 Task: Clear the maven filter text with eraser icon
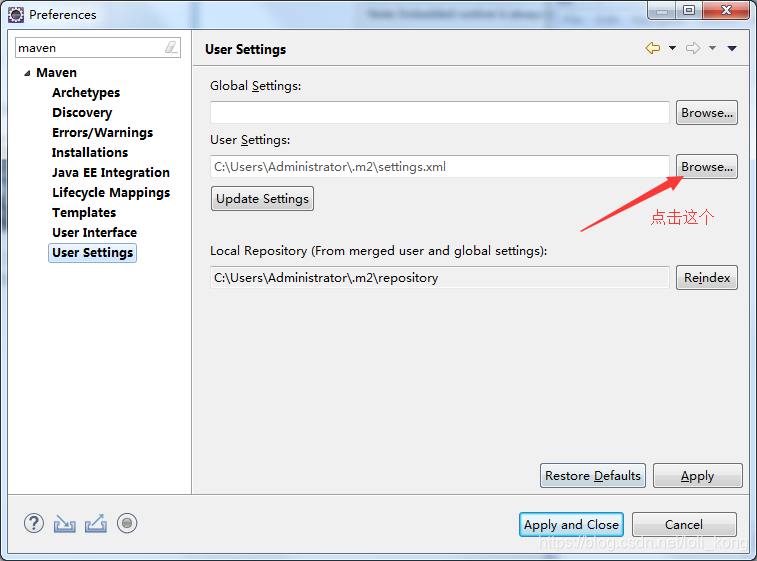(171, 47)
